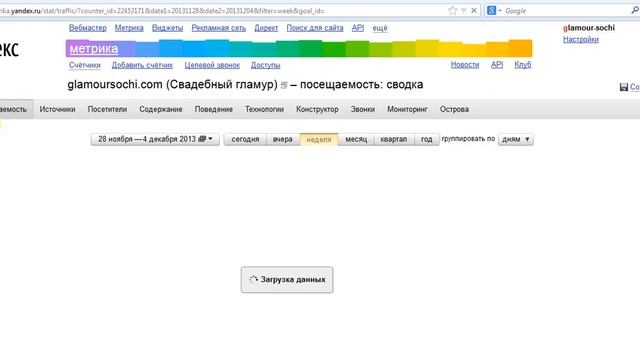
Task: Follow Поиск для сайта link
Action: pos(315,28)
